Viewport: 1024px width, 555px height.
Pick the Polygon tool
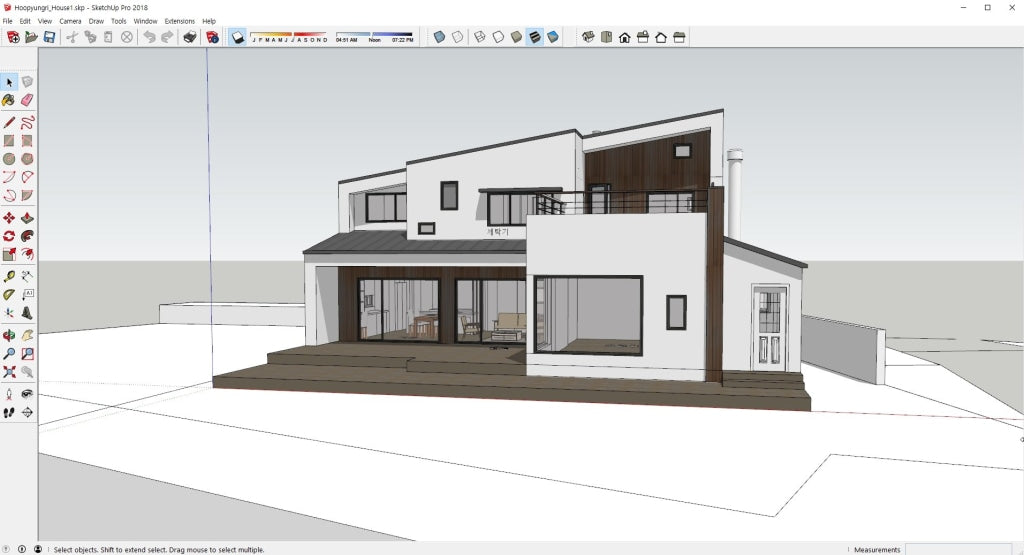click(x=27, y=159)
